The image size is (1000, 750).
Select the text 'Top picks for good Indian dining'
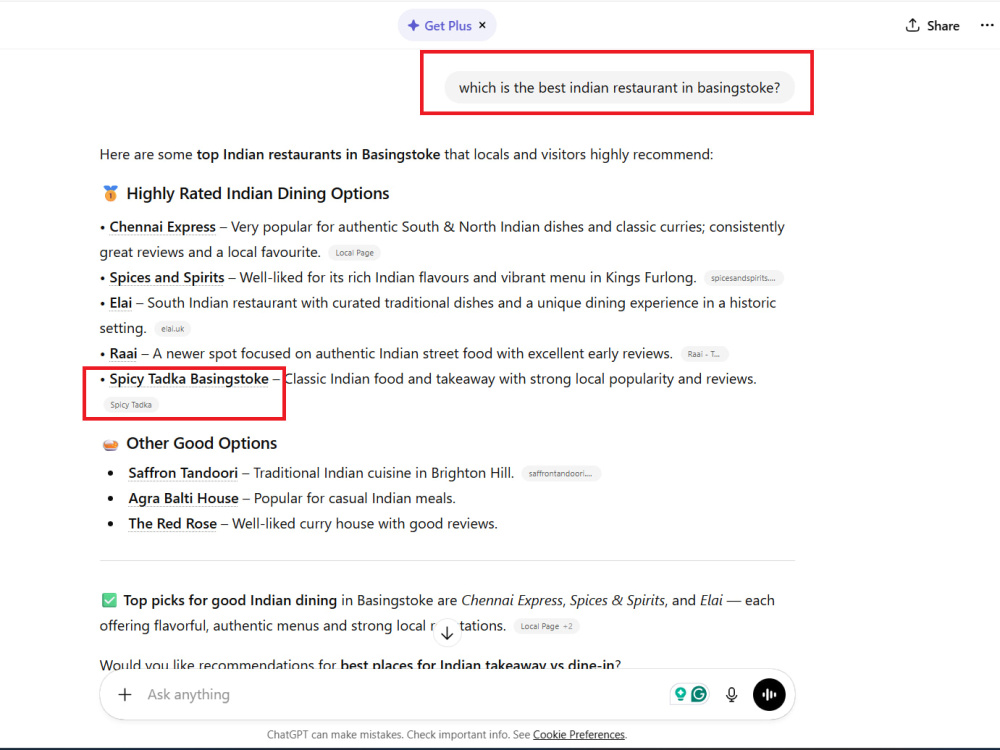230,601
